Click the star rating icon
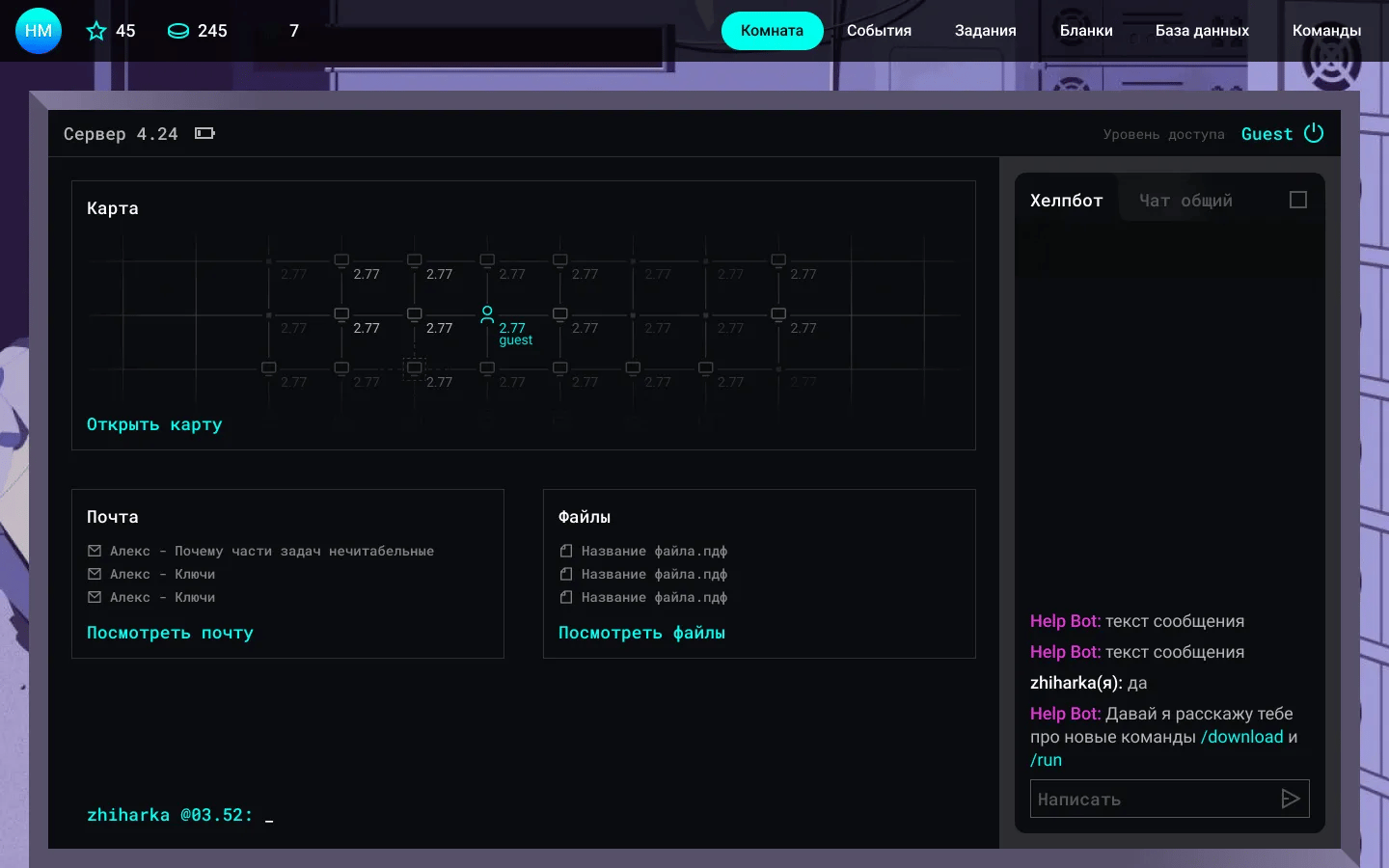 coord(96,31)
